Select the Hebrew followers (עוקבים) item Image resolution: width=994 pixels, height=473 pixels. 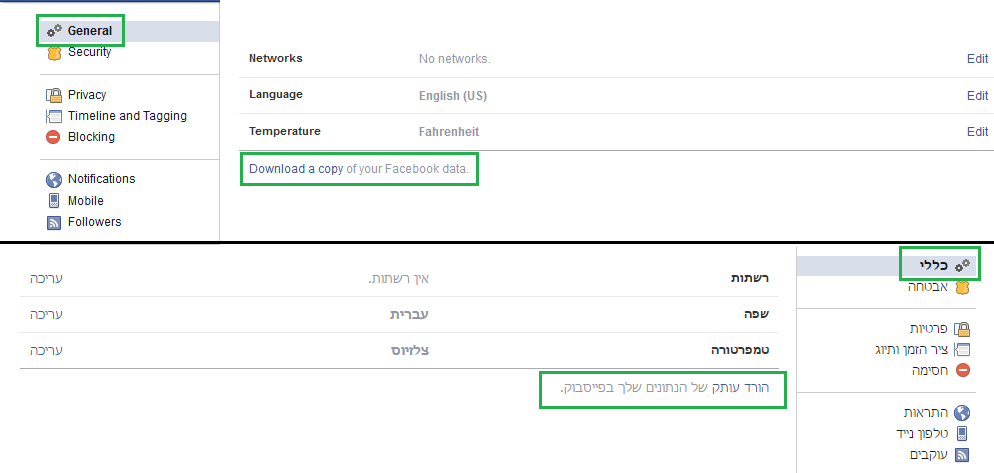(928, 455)
